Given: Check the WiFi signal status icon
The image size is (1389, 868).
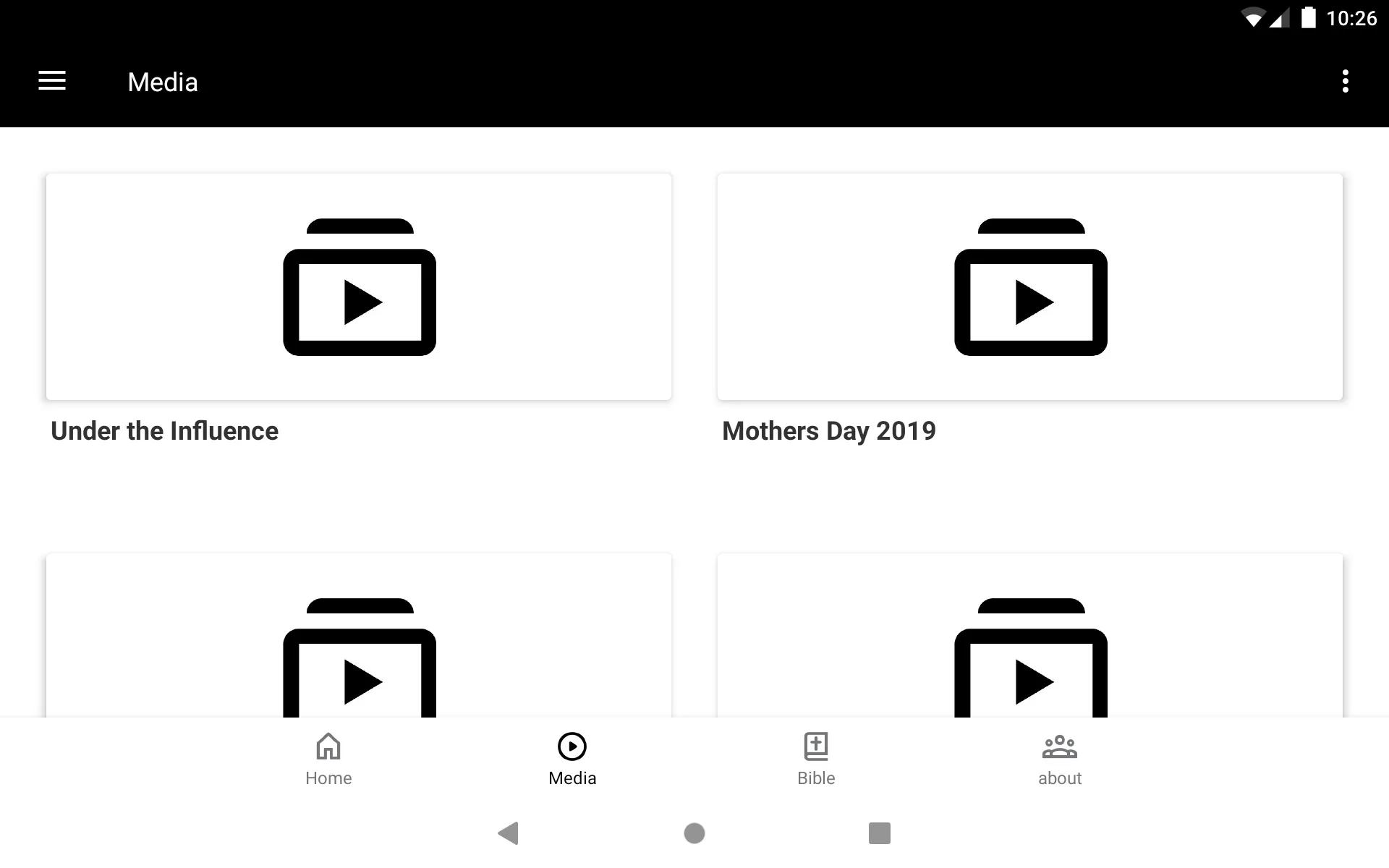Looking at the screenshot, I should [x=1245, y=14].
